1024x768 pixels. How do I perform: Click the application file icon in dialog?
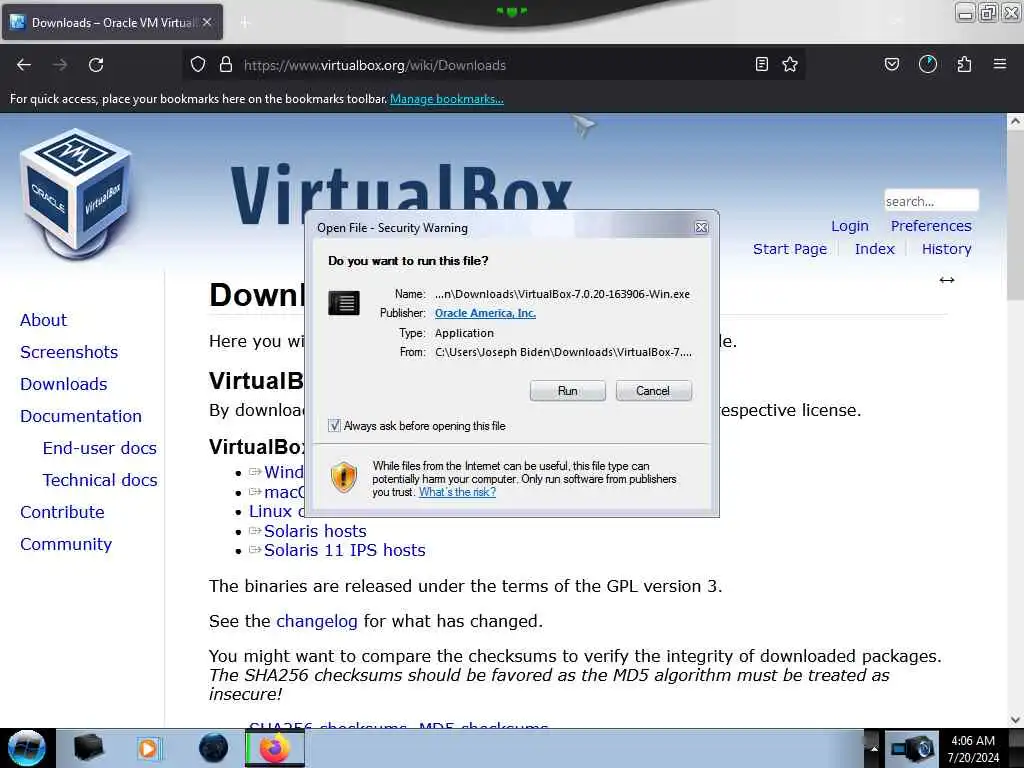(344, 303)
